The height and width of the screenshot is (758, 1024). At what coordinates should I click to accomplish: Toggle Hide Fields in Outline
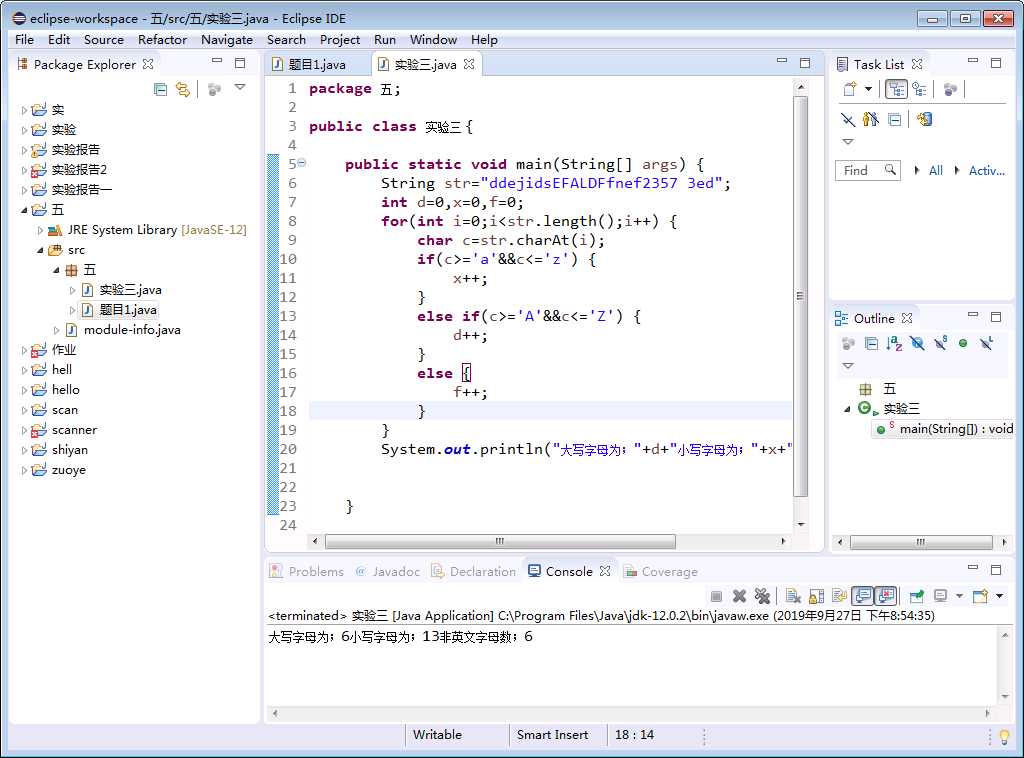point(917,343)
